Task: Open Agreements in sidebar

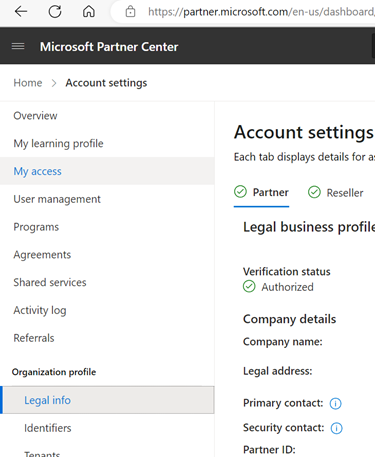Action: (x=107, y=255)
